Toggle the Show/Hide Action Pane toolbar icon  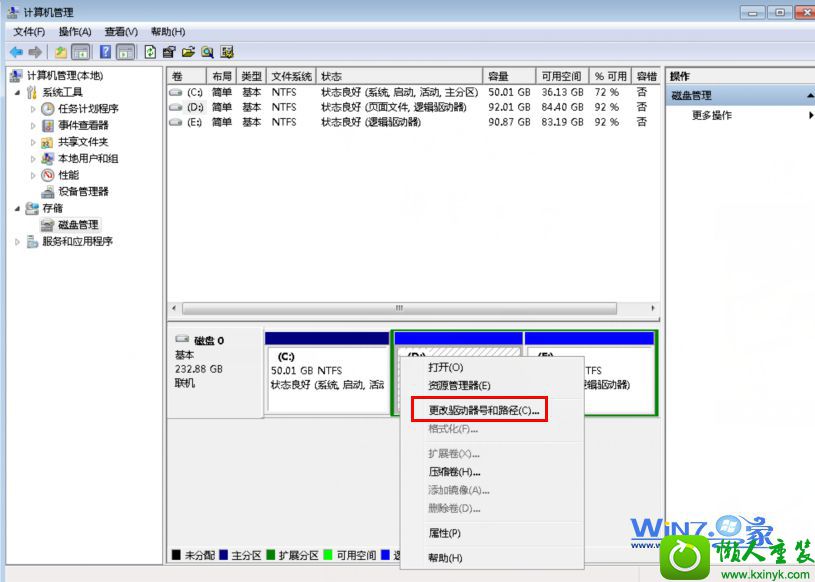[125, 52]
